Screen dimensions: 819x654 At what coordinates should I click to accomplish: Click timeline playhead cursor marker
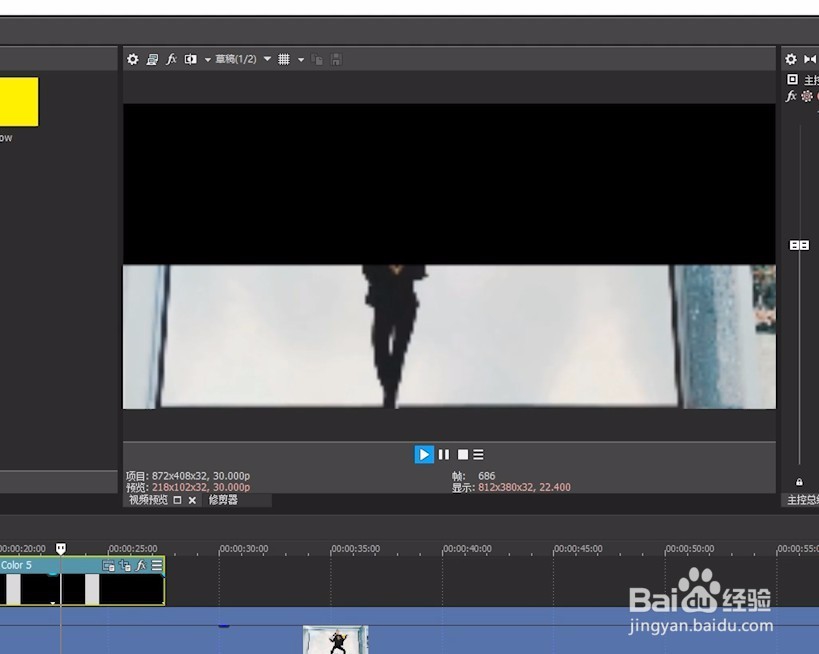(61, 548)
